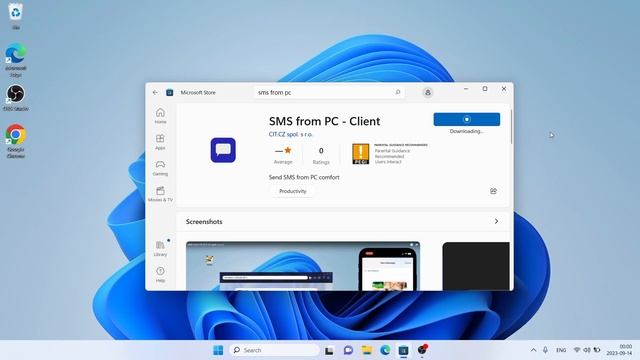Screen dimensions: 640x360
Task: Click the volume speaker tray icon
Action: 587,350
